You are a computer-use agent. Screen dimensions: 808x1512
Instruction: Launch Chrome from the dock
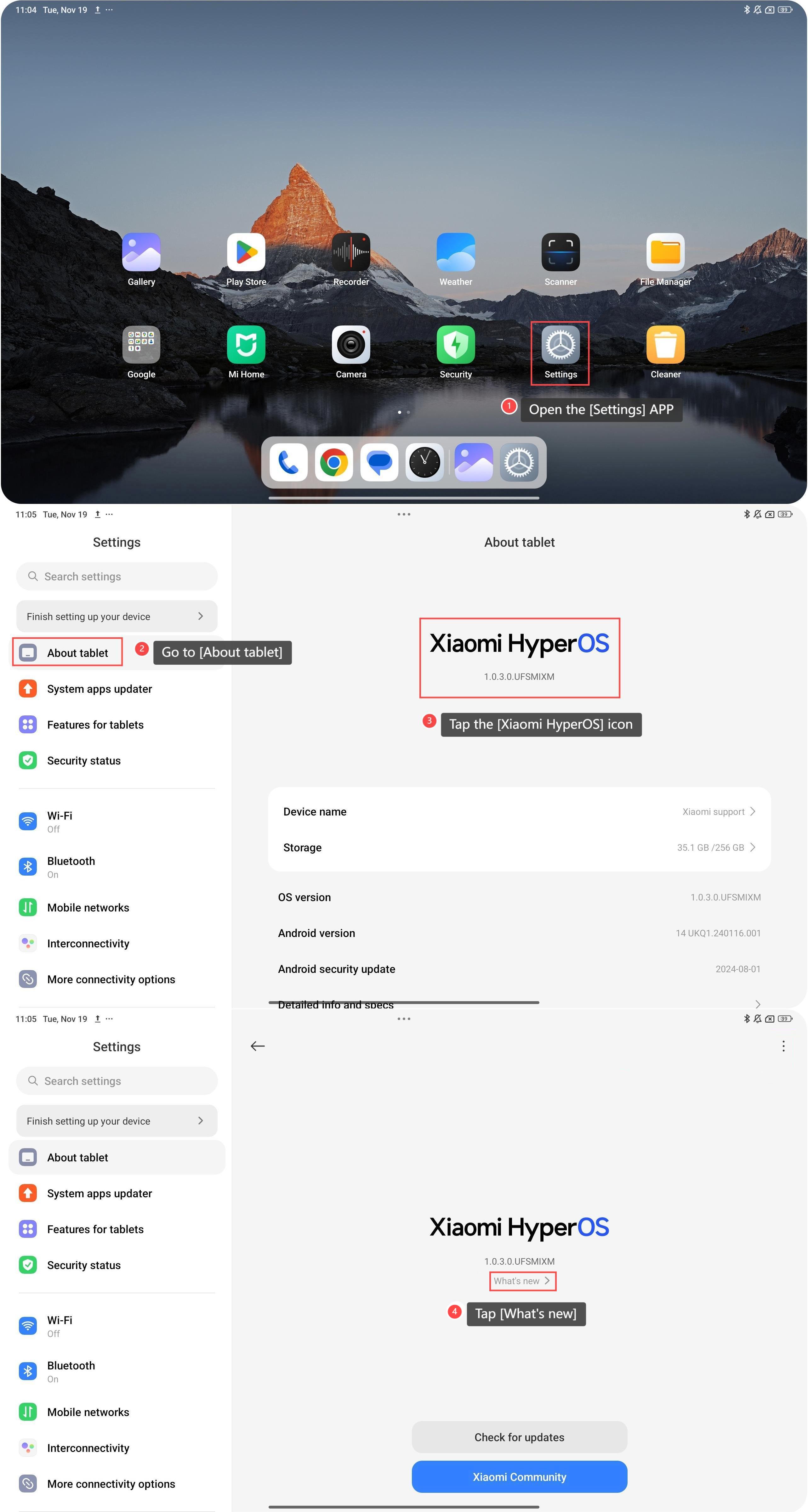[x=333, y=463]
